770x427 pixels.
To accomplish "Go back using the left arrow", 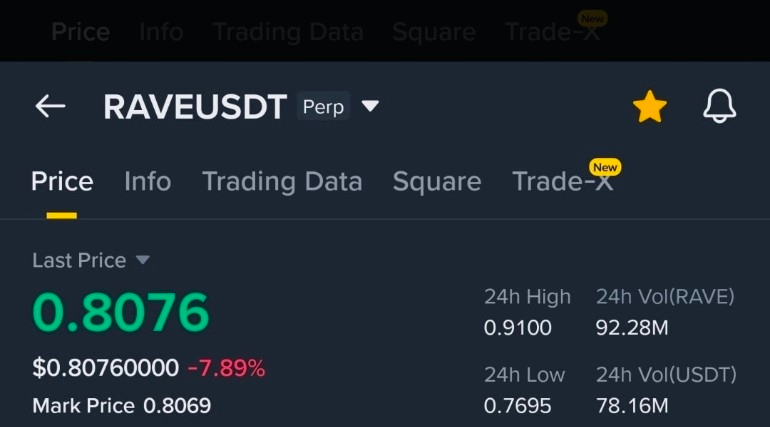I will tap(50, 106).
